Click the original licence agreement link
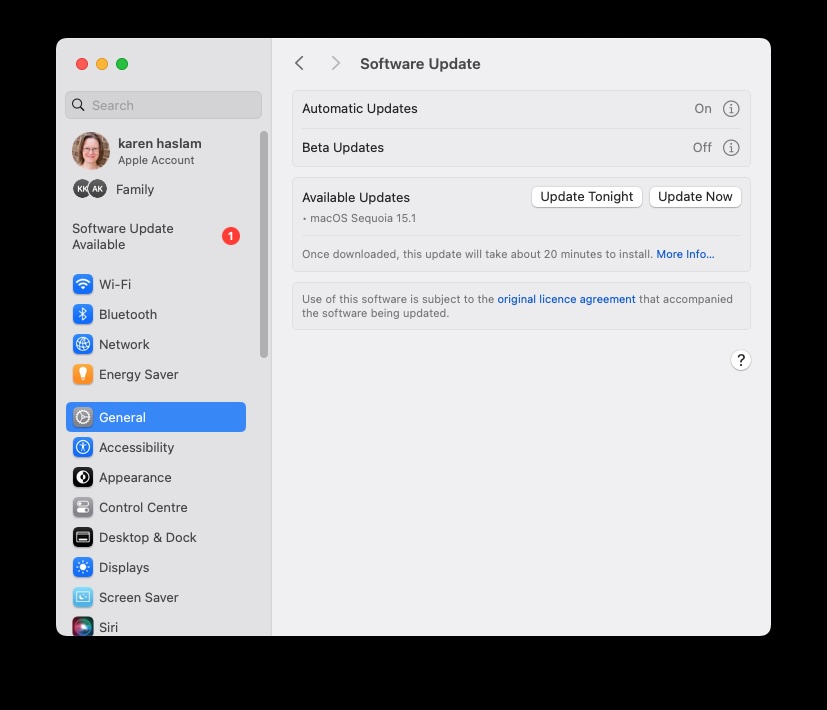Viewport: 827px width, 710px height. (566, 298)
